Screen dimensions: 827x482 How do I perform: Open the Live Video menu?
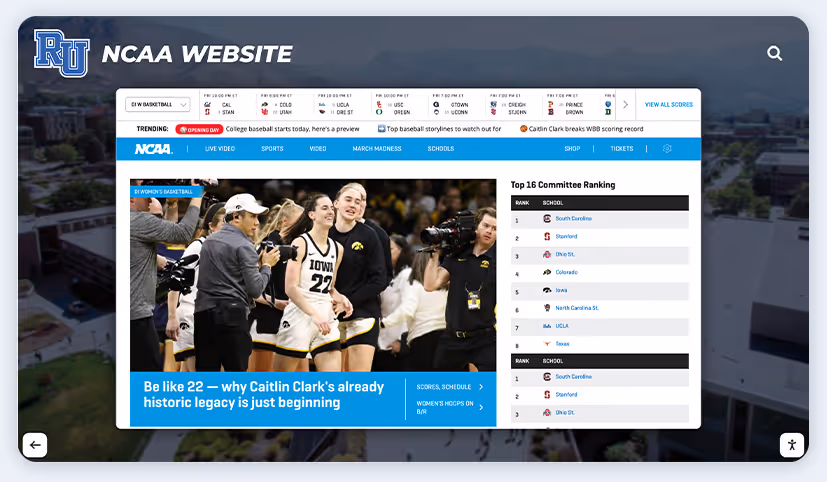coord(220,149)
